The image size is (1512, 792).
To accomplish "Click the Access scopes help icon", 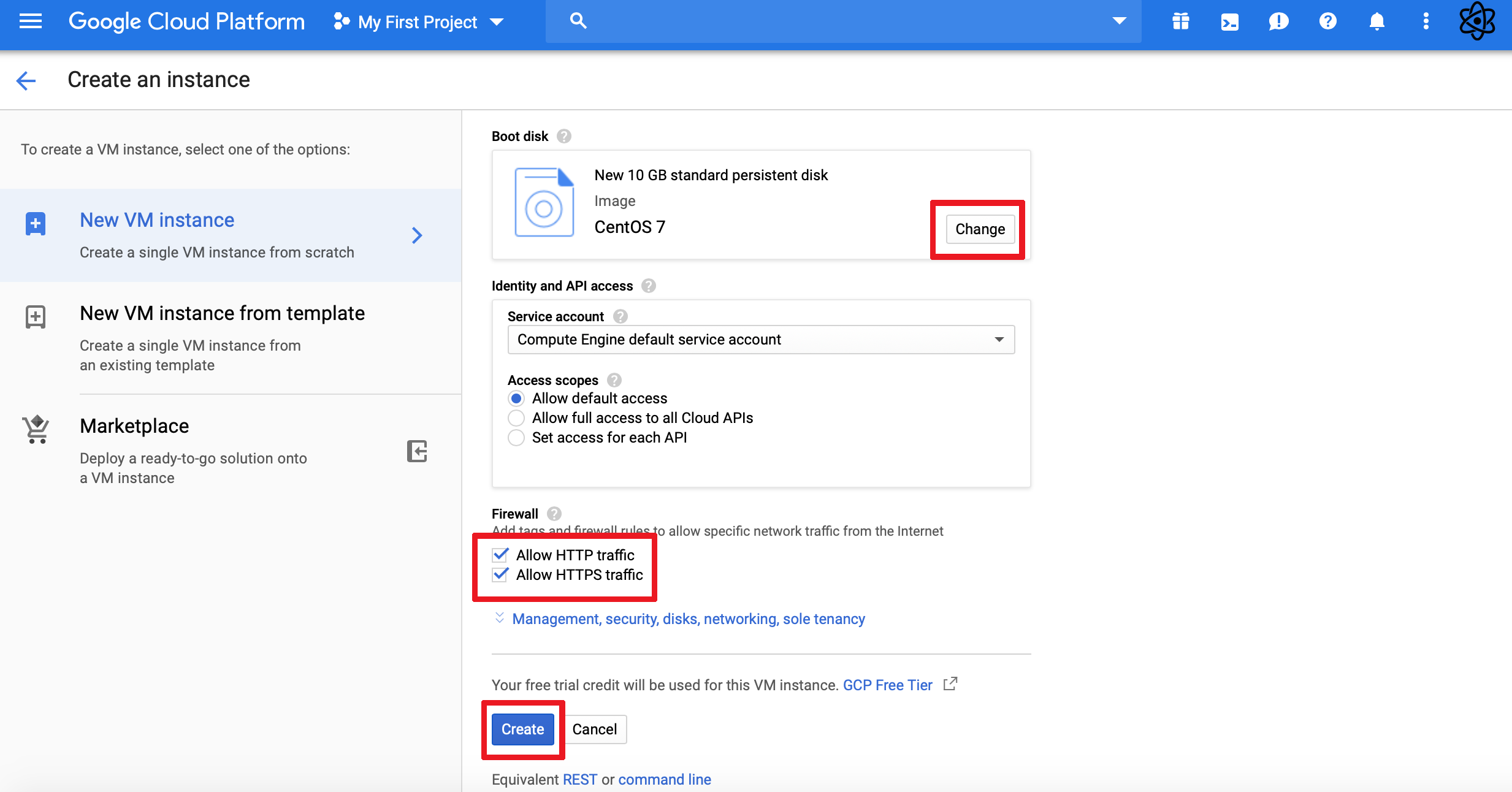I will (614, 380).
